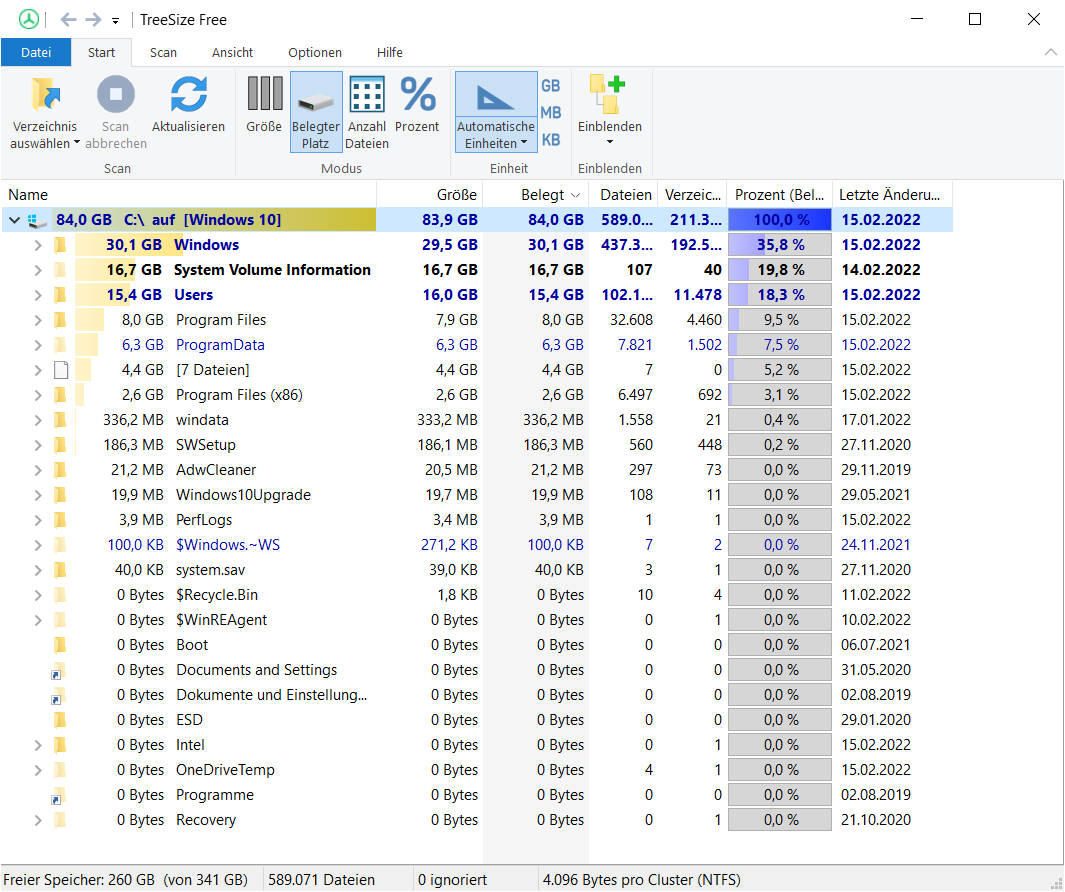The width and height of the screenshot is (1065, 892).
Task: Open the Optionen ribbon tab
Action: (314, 52)
